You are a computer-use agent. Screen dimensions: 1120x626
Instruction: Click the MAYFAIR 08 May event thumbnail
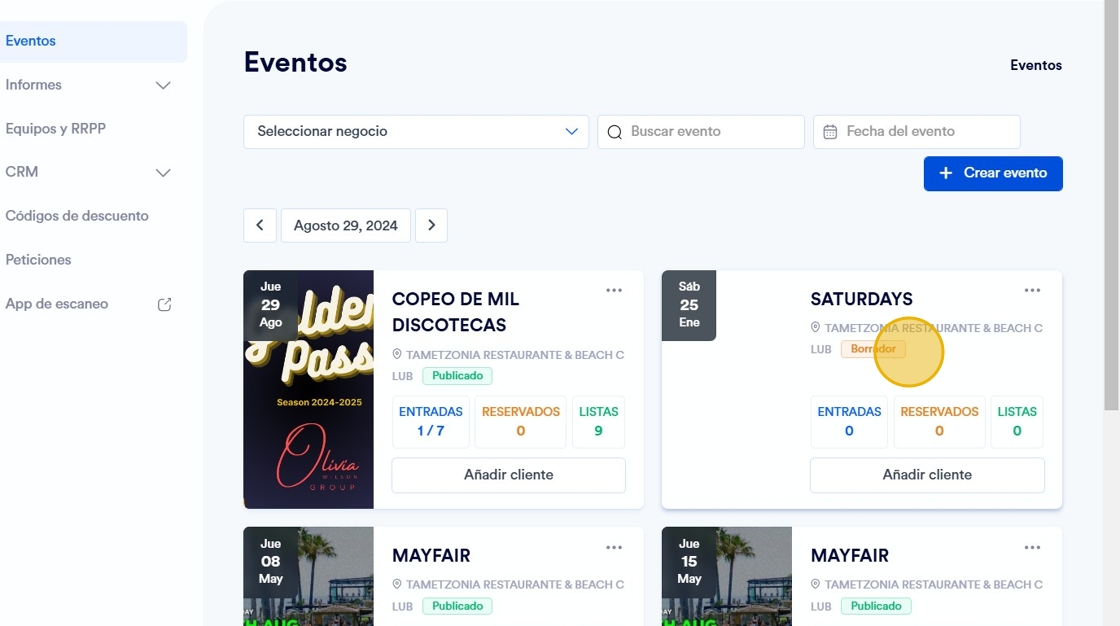click(x=309, y=576)
